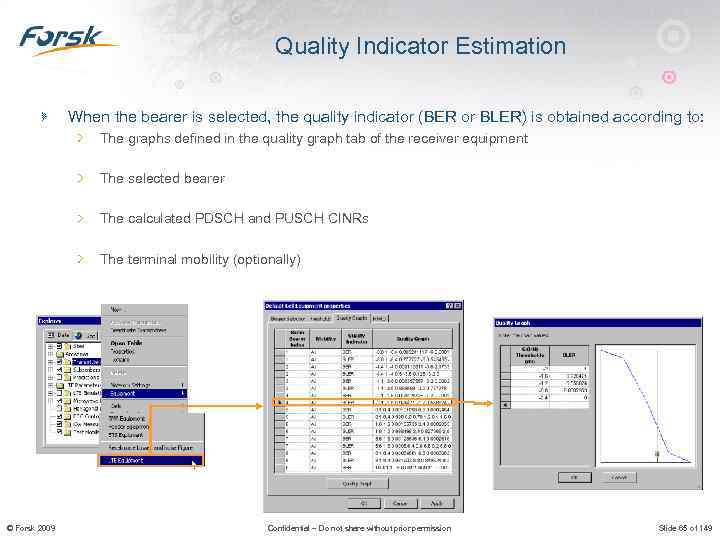Viewport: 720px width, 540px height.
Task: Click Apply in the equipment properties dialog
Action: 437,503
